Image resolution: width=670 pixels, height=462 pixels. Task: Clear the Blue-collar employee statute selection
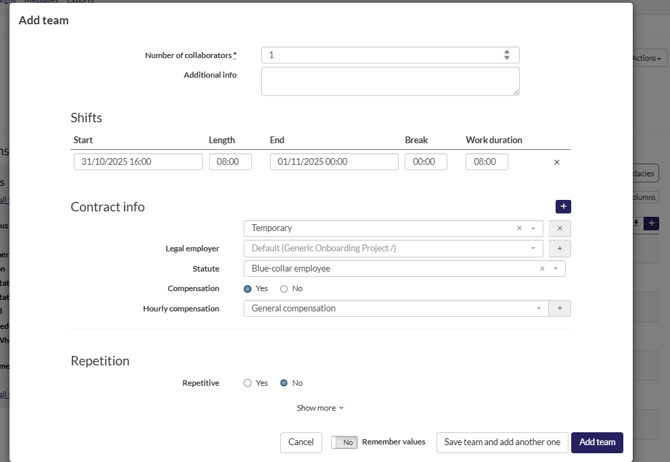point(542,268)
